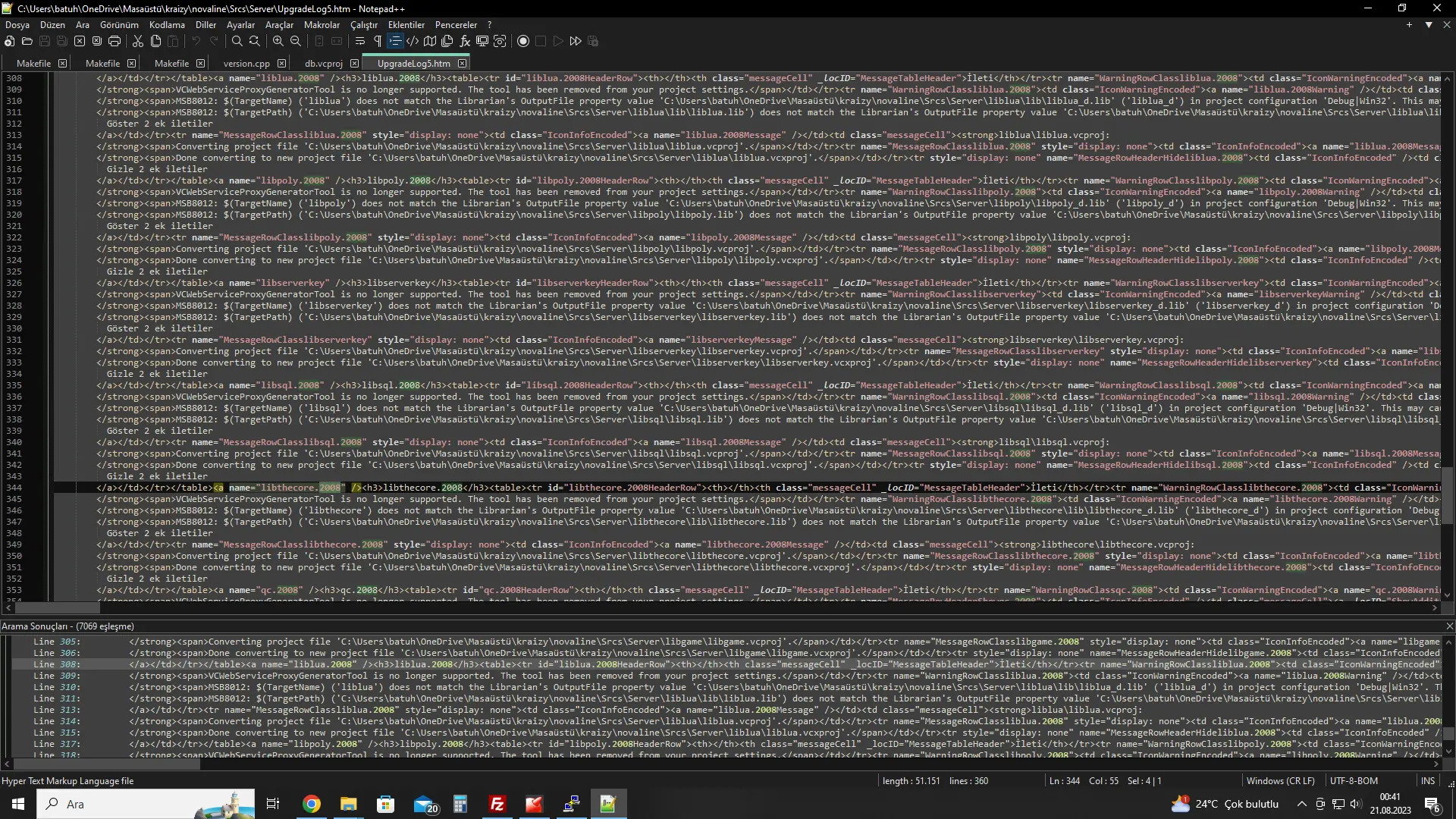Click the Close All files toolbar icon
This screenshot has height=819, width=1456.
97,41
